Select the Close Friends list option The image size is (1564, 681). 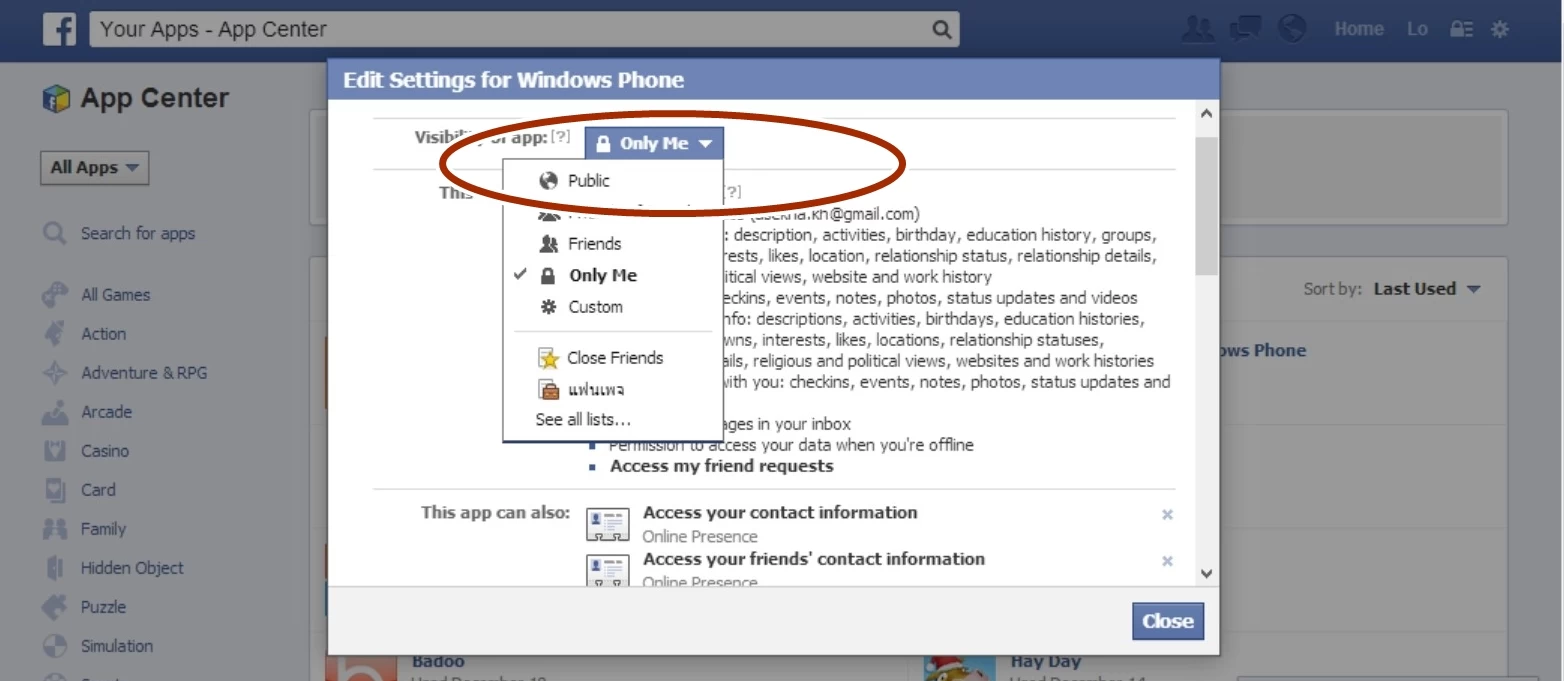pyautogui.click(x=612, y=358)
